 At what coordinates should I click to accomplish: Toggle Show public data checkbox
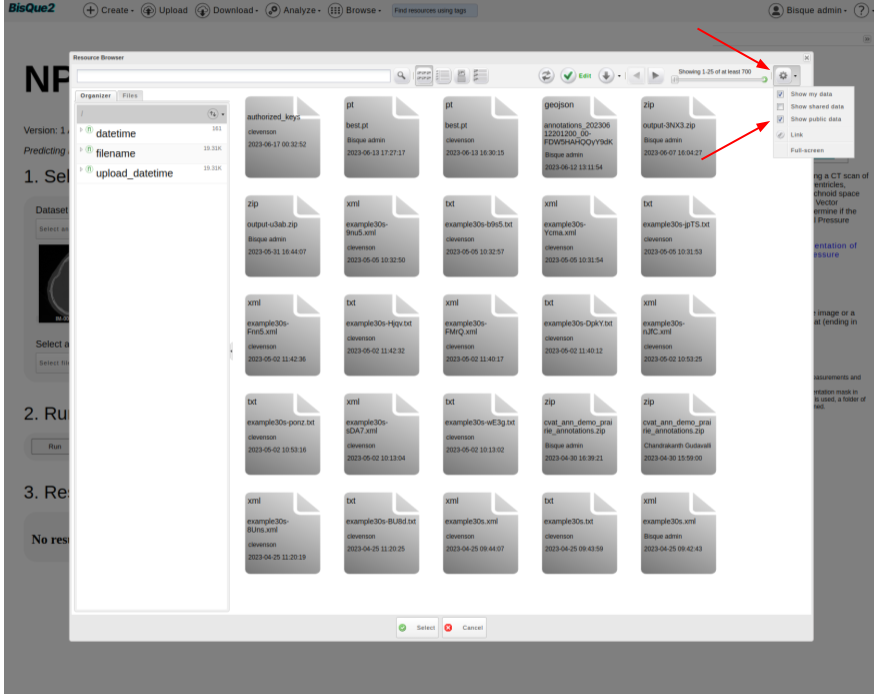point(780,119)
